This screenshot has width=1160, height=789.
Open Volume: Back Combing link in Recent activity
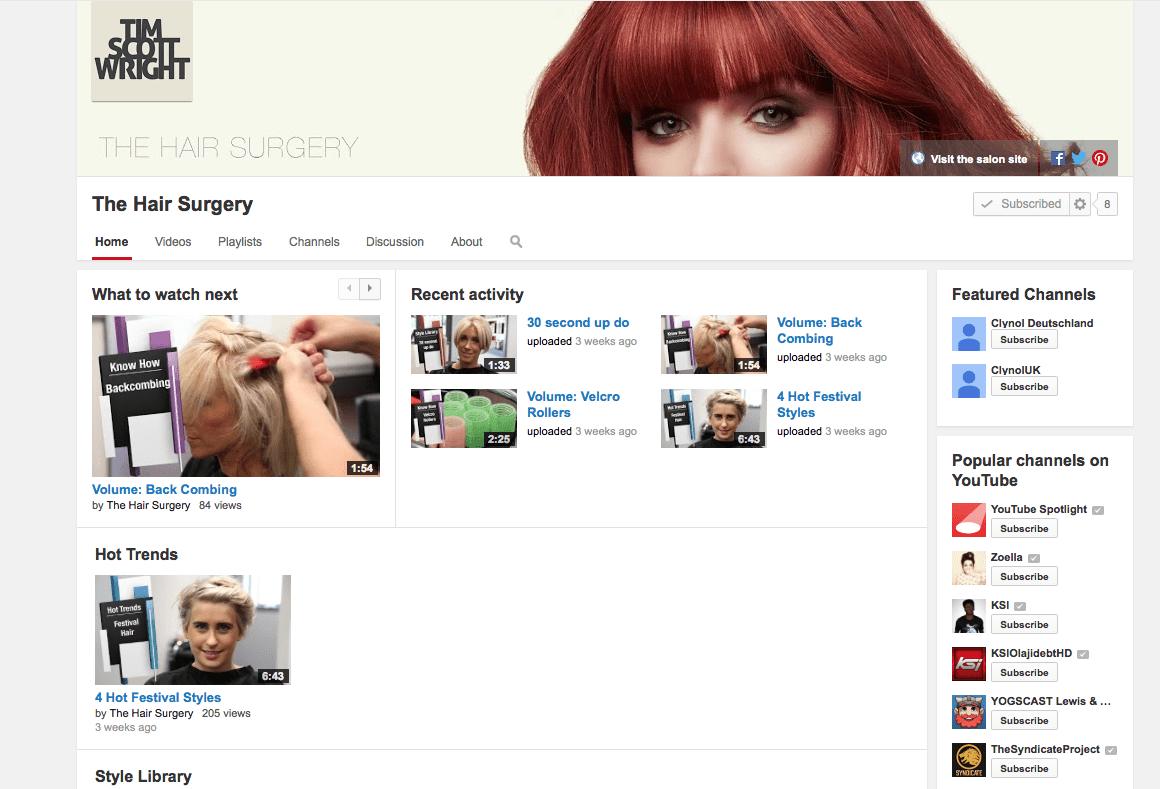pyautogui.click(x=820, y=331)
